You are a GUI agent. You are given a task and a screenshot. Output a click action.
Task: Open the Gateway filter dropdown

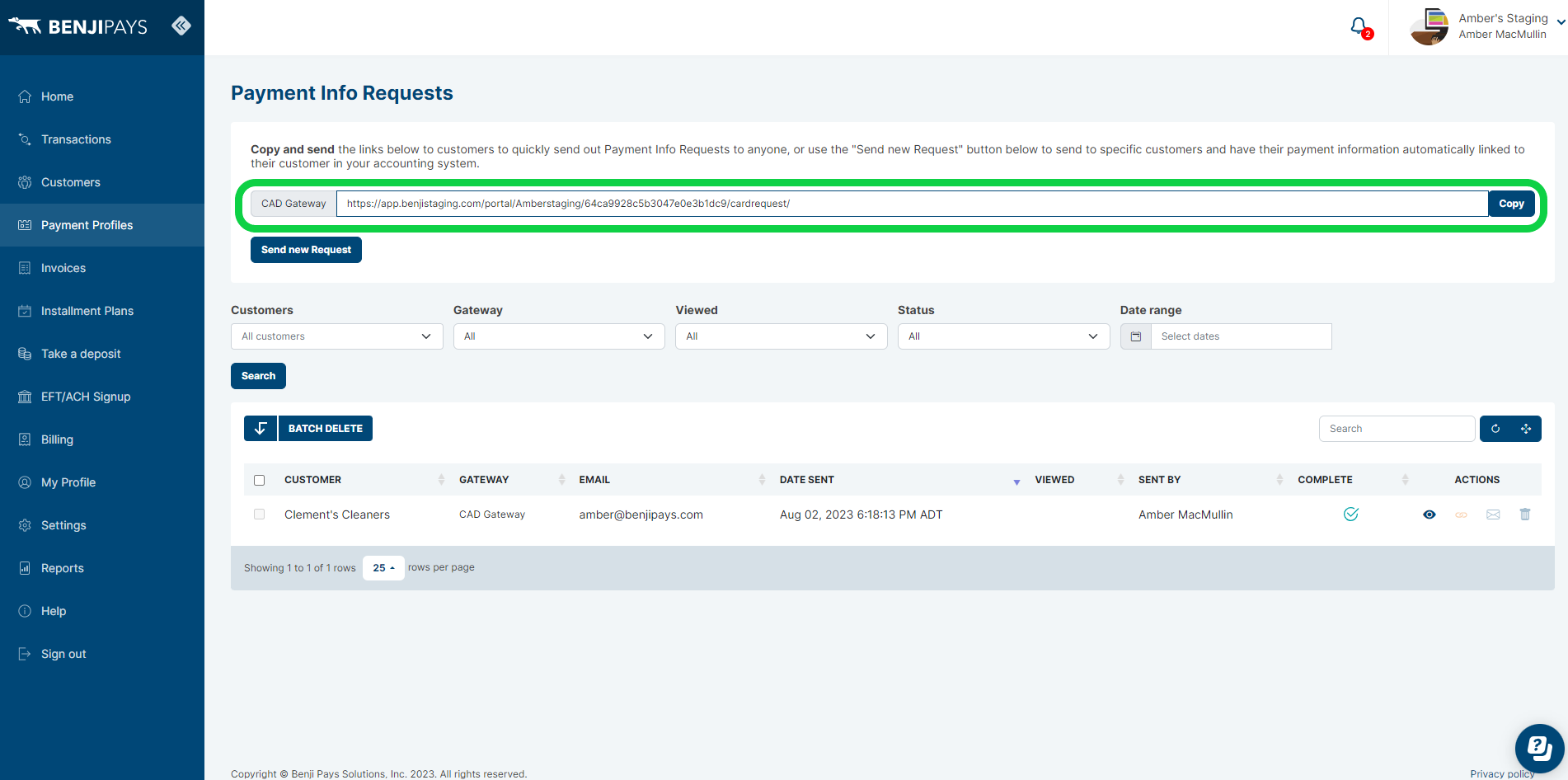tap(559, 336)
